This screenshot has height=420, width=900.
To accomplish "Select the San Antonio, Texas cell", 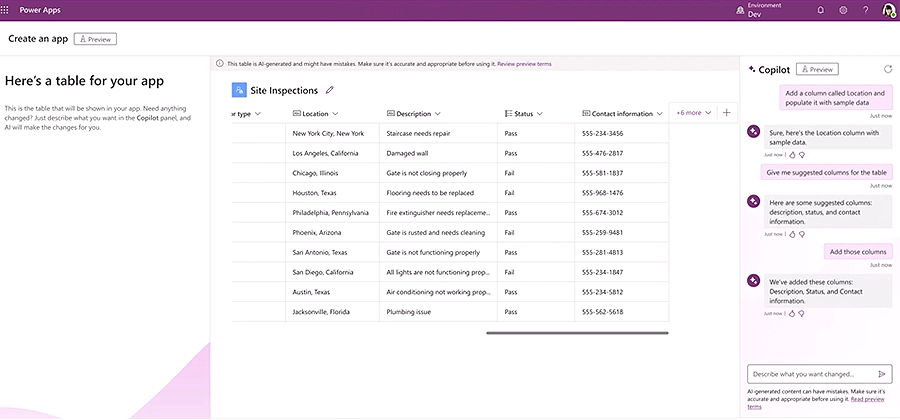I will click(332, 252).
